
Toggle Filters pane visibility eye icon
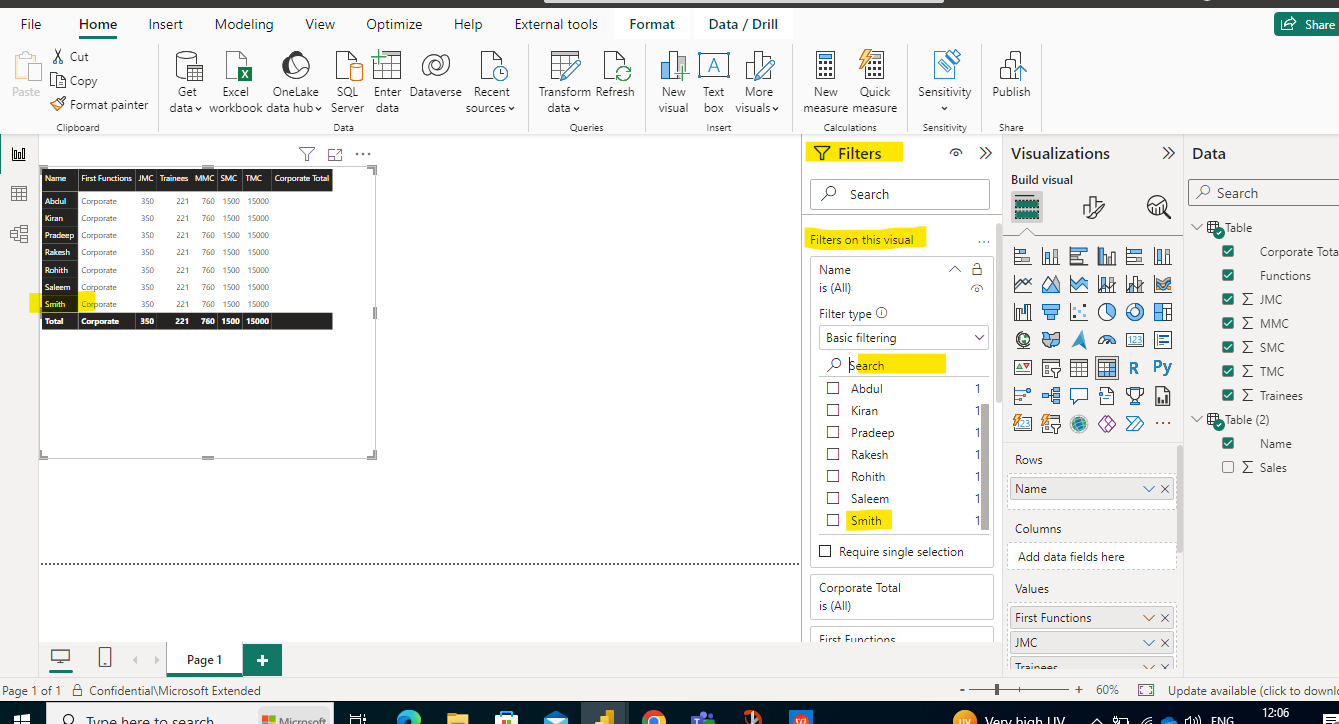[x=956, y=153]
